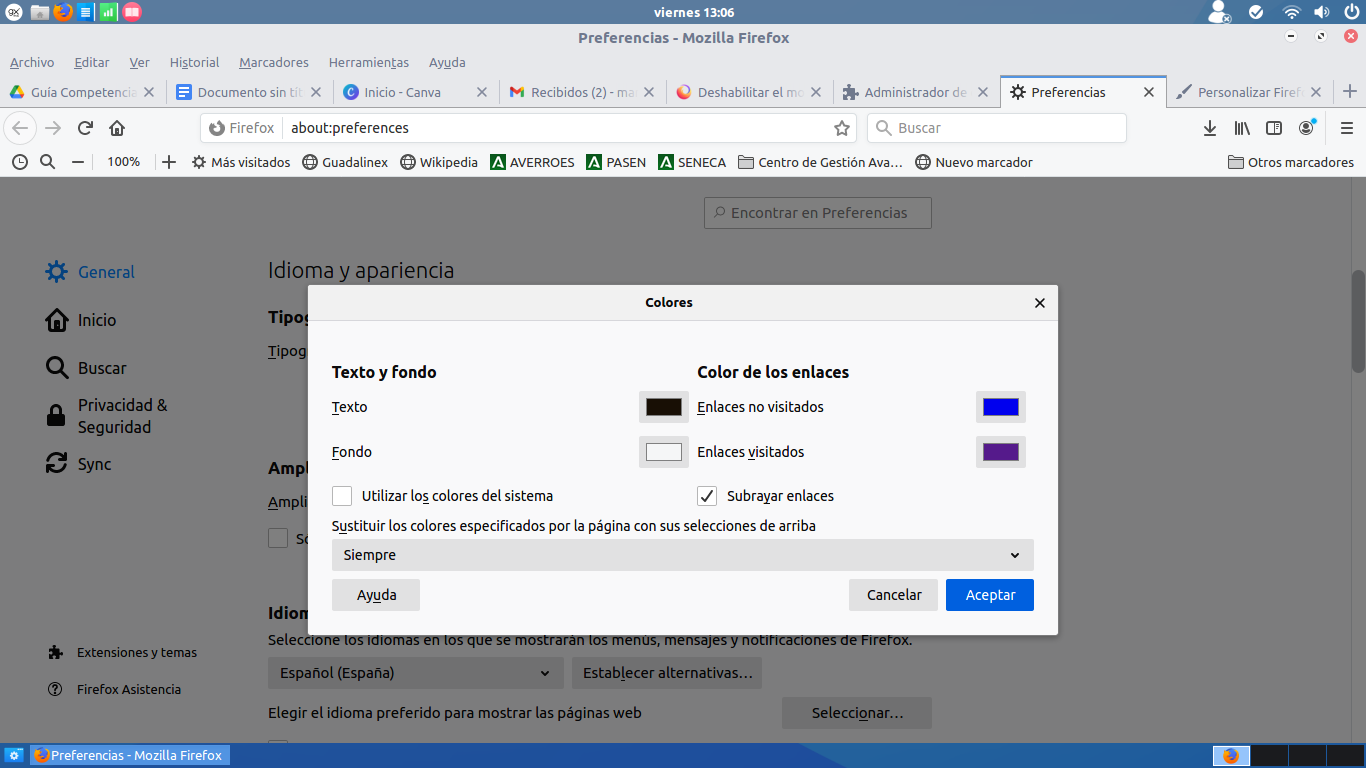Expand the Siempre override dropdown
This screenshot has height=768, width=1366.
[682, 555]
